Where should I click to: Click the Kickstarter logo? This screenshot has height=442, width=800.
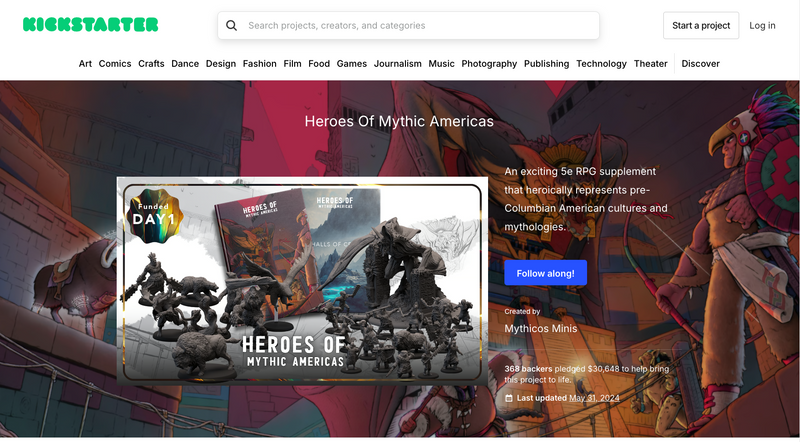click(90, 24)
